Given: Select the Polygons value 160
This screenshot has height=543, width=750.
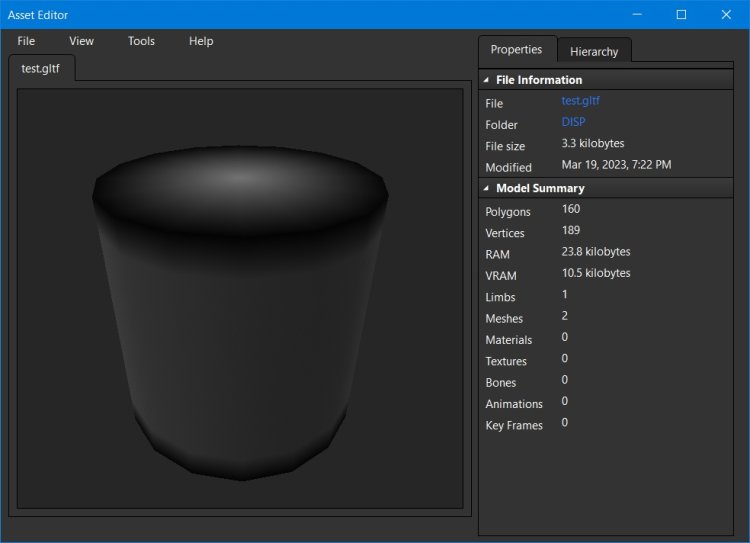Looking at the screenshot, I should coord(571,209).
